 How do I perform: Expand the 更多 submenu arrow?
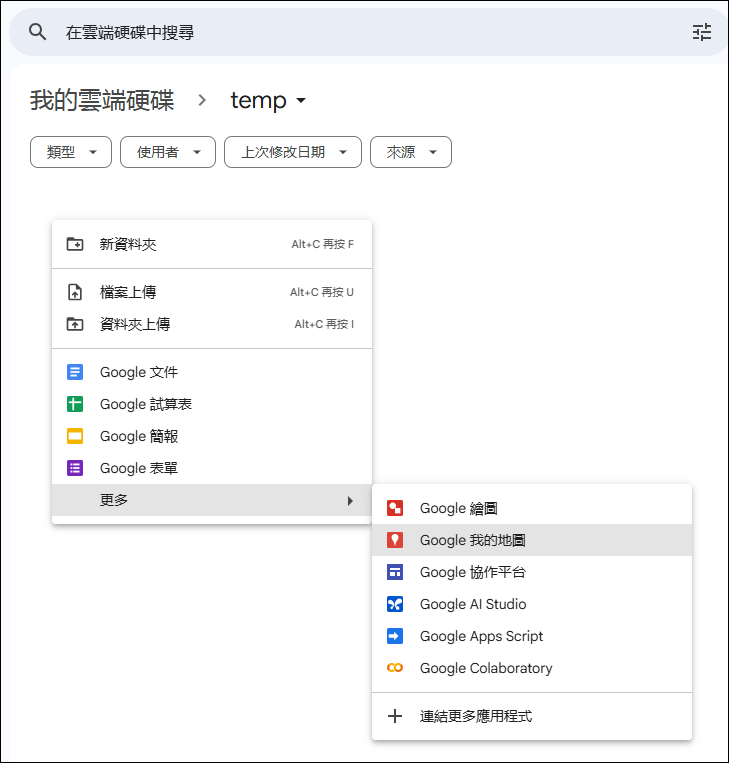pyautogui.click(x=350, y=501)
